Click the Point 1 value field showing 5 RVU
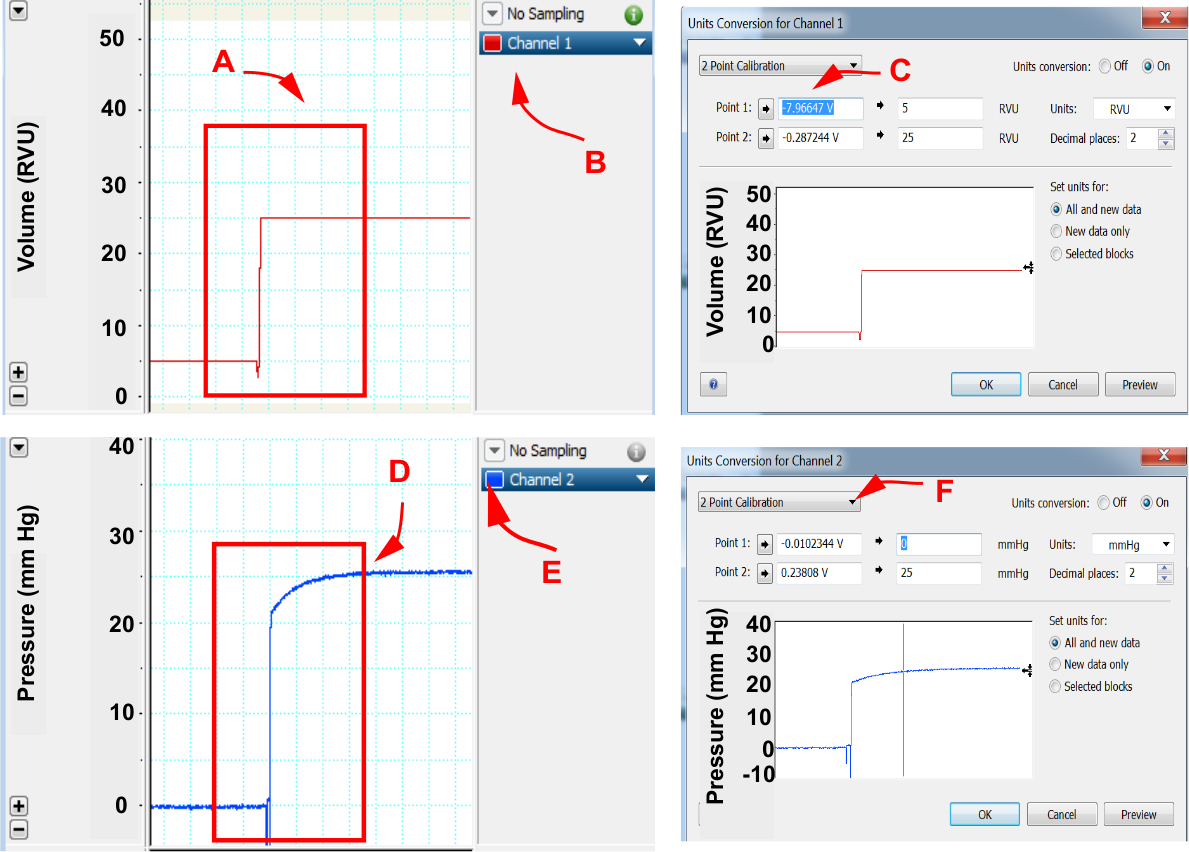The image size is (1189, 852). point(940,108)
